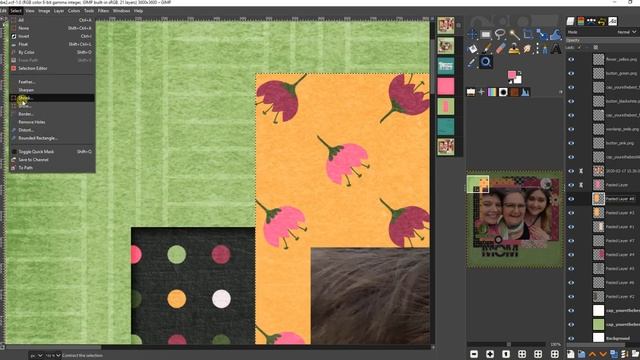Image resolution: width=640 pixels, height=360 pixels.
Task: Choose Border from the Select menu
Action: (x=52, y=114)
